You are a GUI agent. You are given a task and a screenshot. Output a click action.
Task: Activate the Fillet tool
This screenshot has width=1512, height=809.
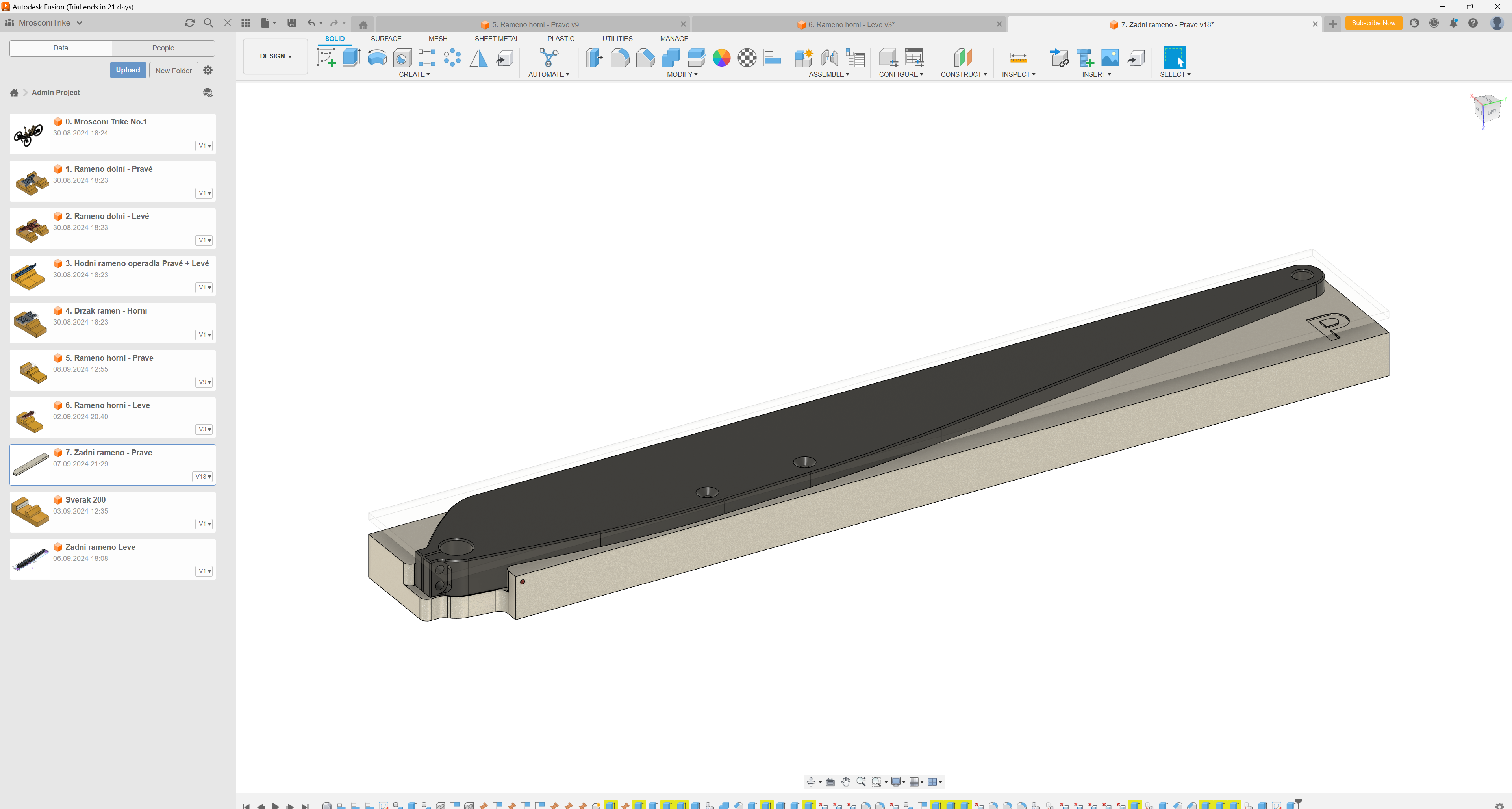pyautogui.click(x=619, y=58)
